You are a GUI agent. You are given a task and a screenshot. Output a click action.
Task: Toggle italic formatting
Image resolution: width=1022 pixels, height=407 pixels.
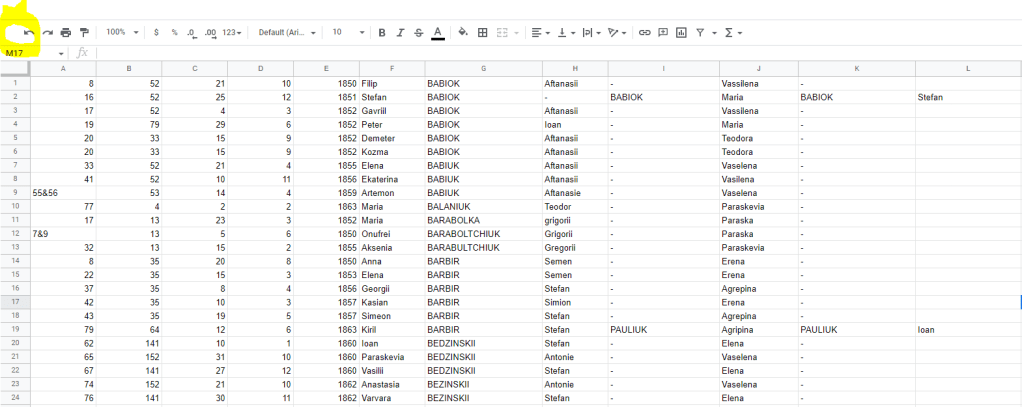point(400,33)
